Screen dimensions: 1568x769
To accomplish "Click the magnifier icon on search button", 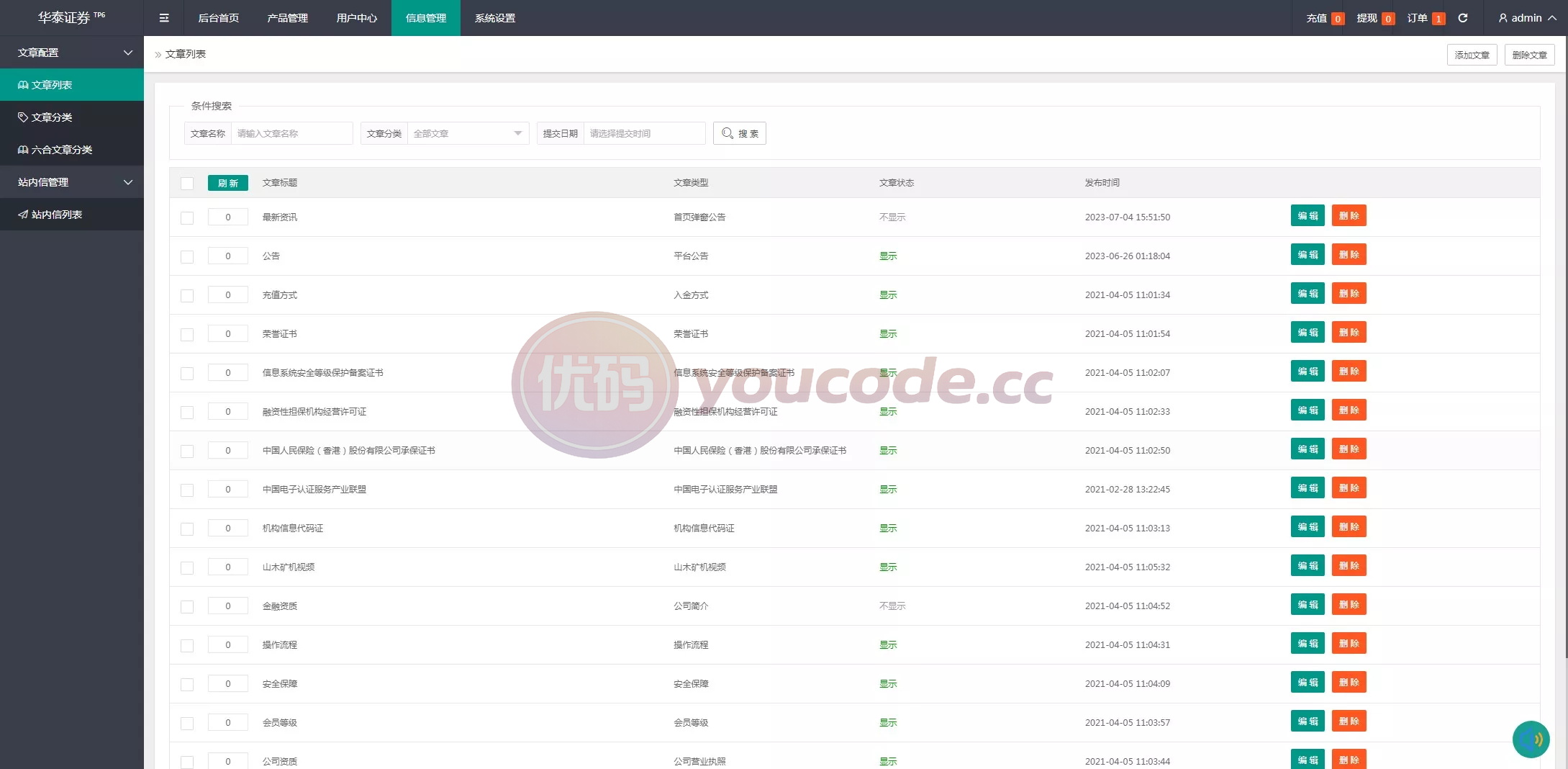I will click(x=728, y=133).
